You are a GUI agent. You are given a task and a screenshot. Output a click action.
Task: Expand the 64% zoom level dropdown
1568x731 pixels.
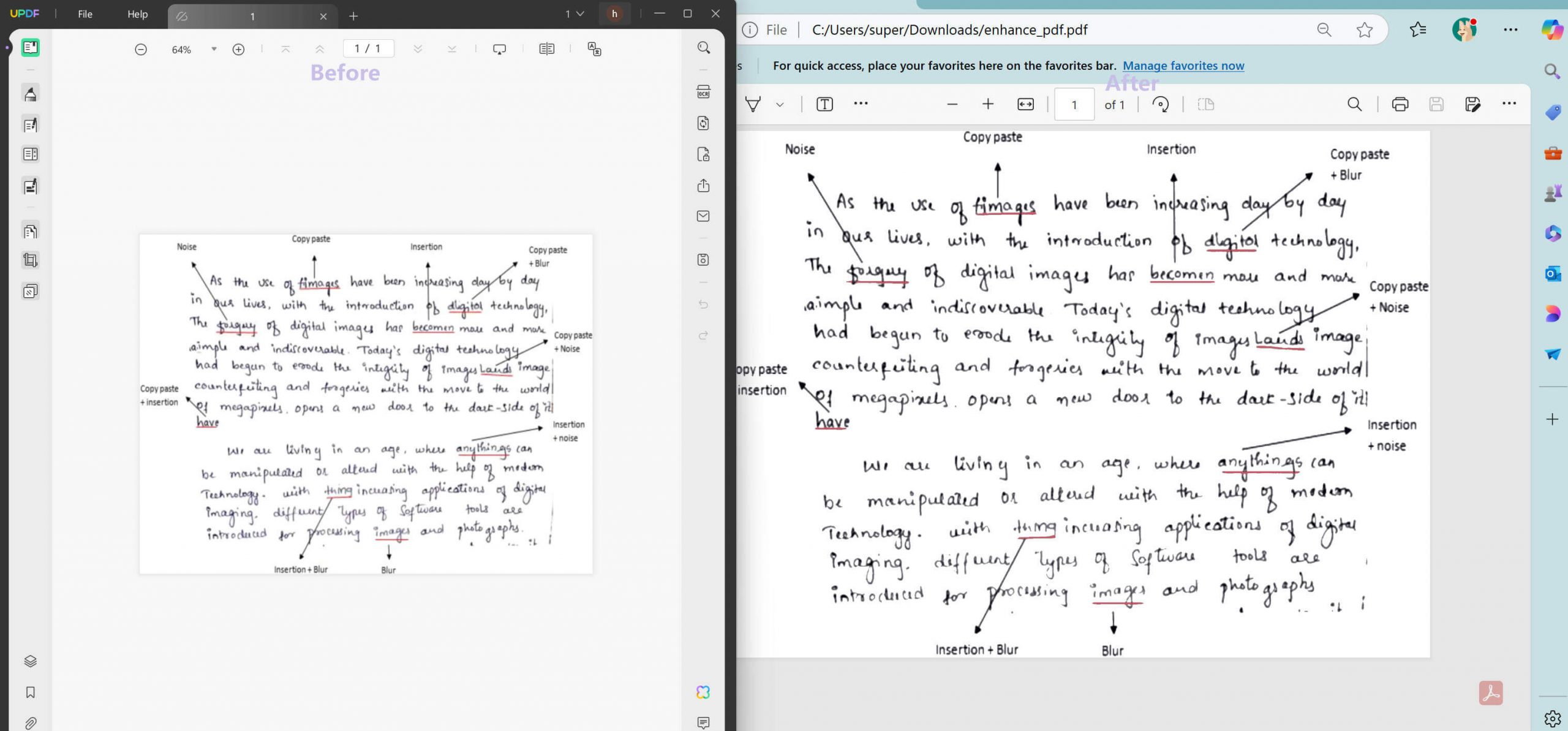pos(214,49)
